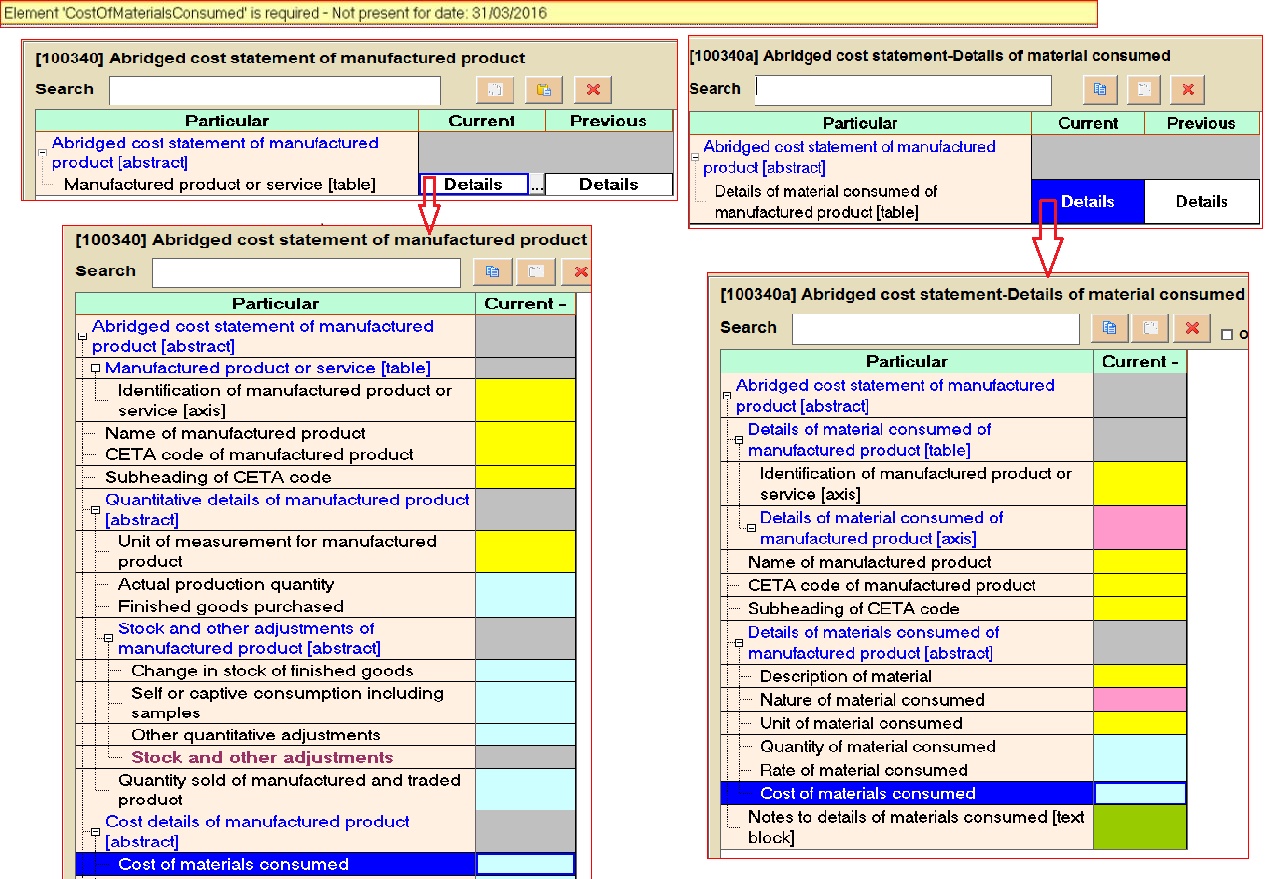Open Previous 'Details' for details of material consumed
This screenshot has height=879, width=1274.
[x=1201, y=201]
